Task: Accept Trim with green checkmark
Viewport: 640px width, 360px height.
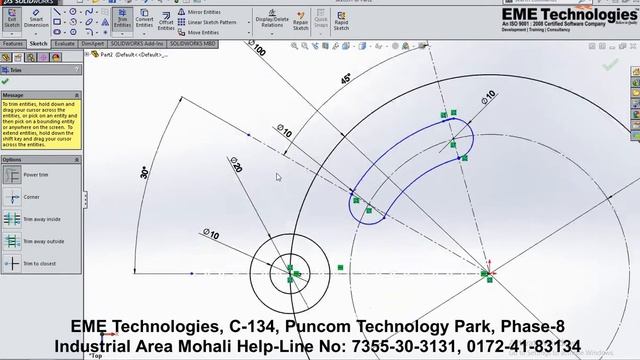Action: [5, 81]
